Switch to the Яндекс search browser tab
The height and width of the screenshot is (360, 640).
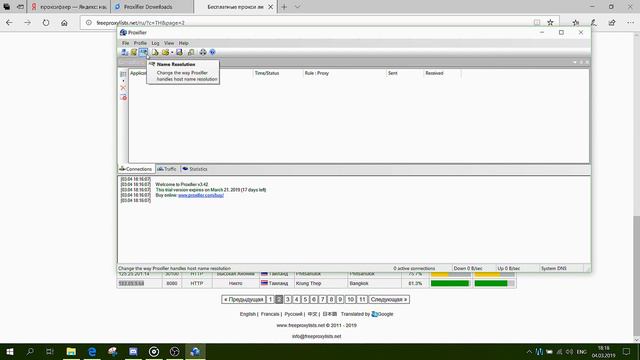point(68,7)
